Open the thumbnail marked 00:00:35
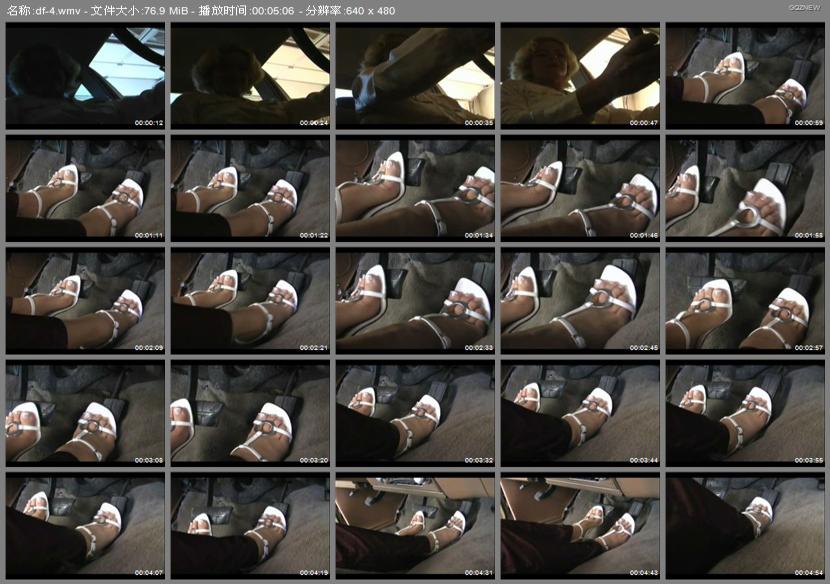 click(415, 77)
